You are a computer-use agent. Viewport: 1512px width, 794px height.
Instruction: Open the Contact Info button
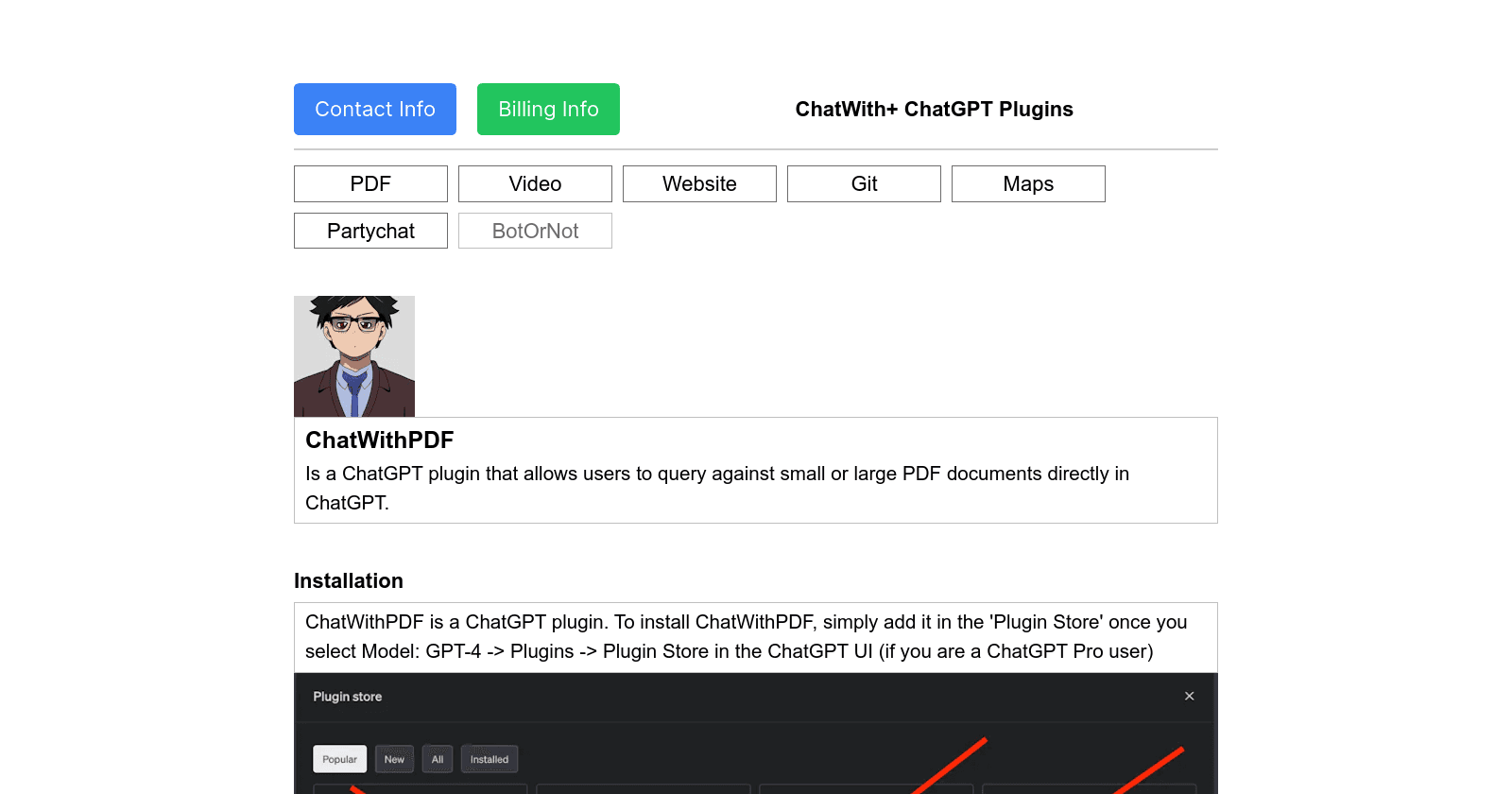pos(375,109)
